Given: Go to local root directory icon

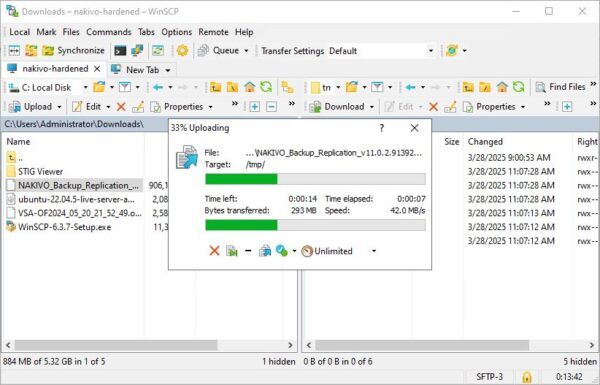Looking at the screenshot, I should pos(232,87).
